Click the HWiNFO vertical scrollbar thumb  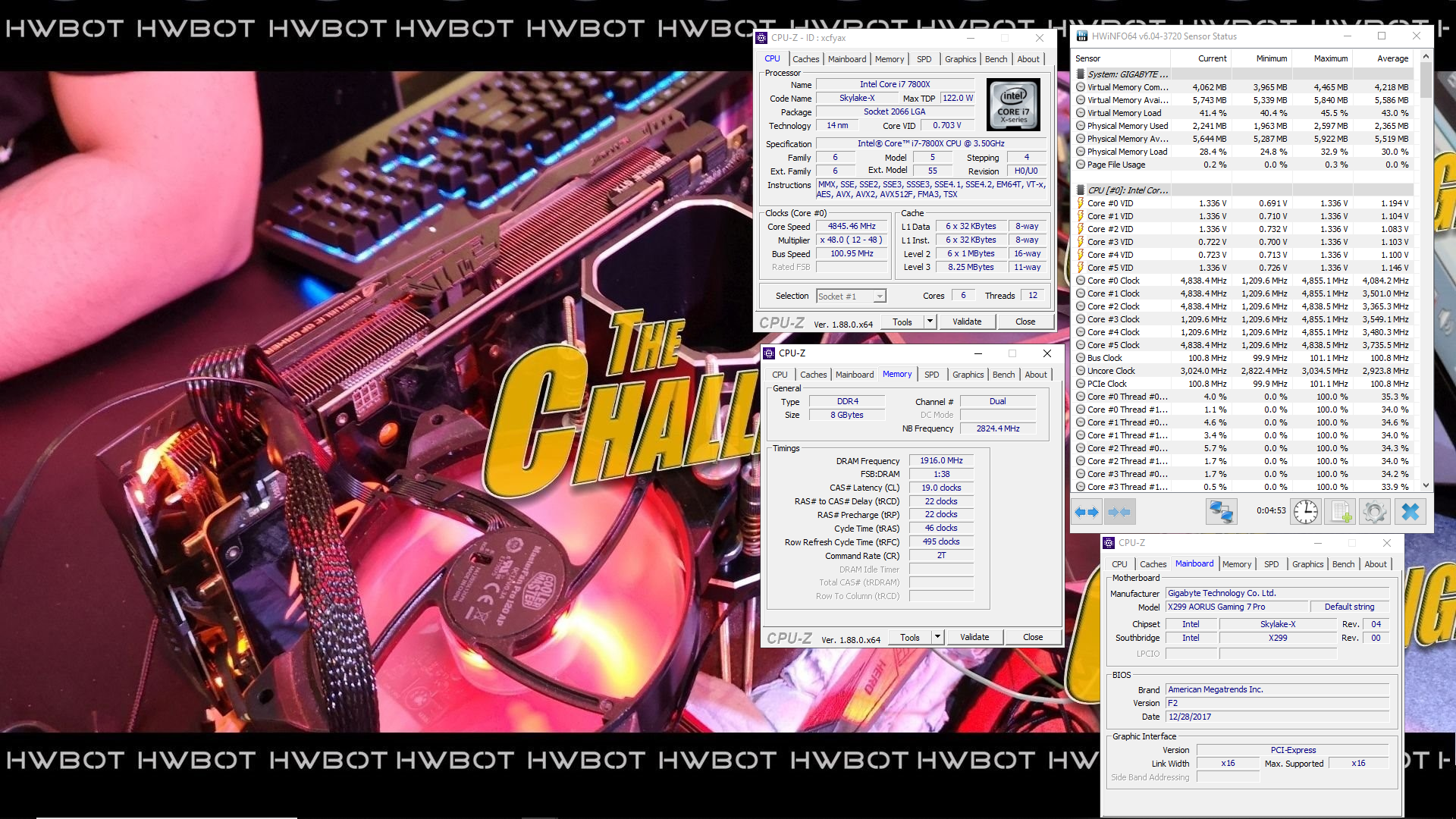(x=1426, y=80)
